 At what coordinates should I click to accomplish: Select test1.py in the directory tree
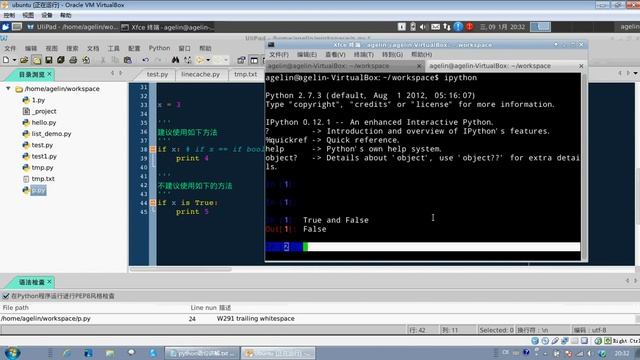(44, 156)
